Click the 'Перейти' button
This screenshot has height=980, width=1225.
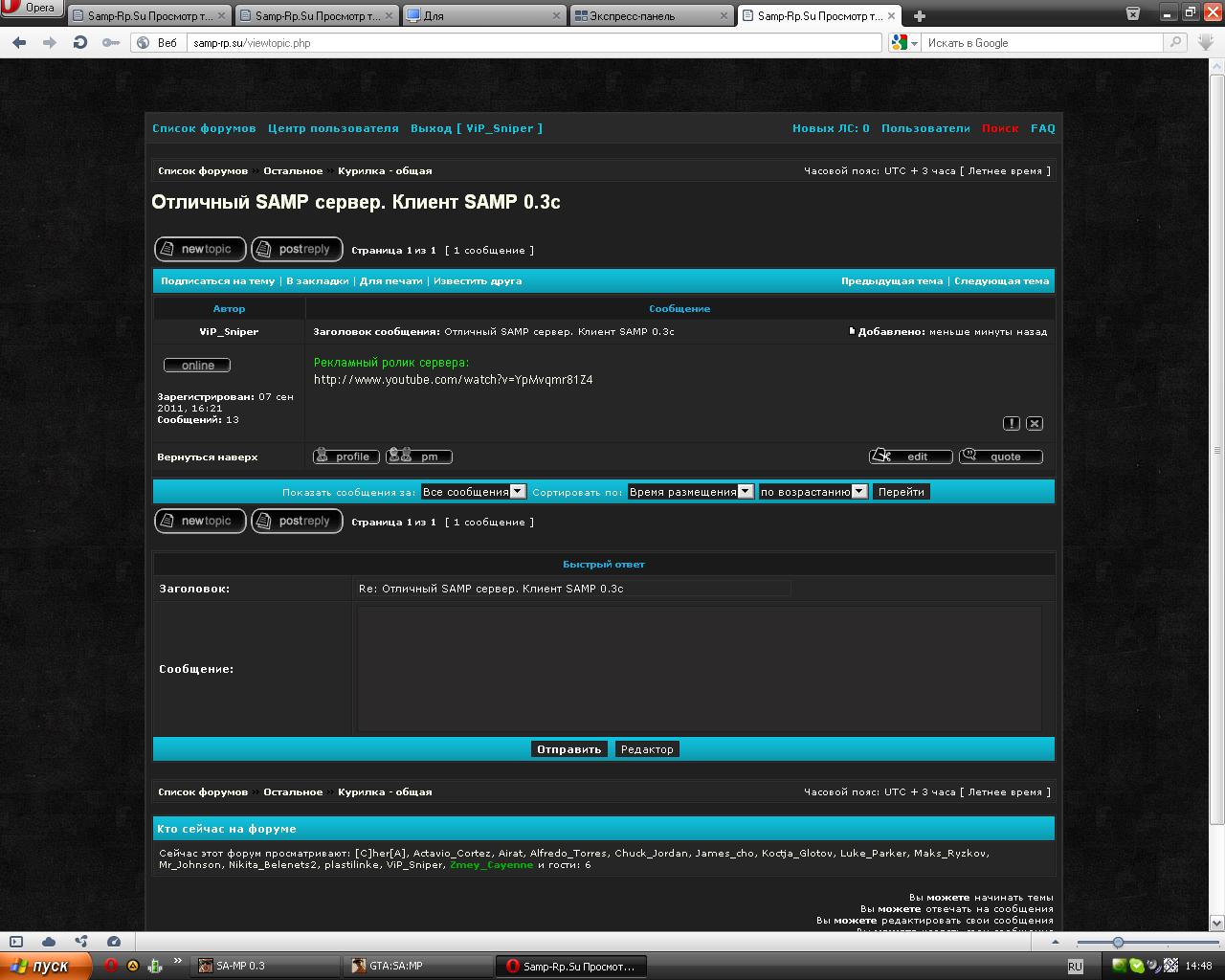902,492
